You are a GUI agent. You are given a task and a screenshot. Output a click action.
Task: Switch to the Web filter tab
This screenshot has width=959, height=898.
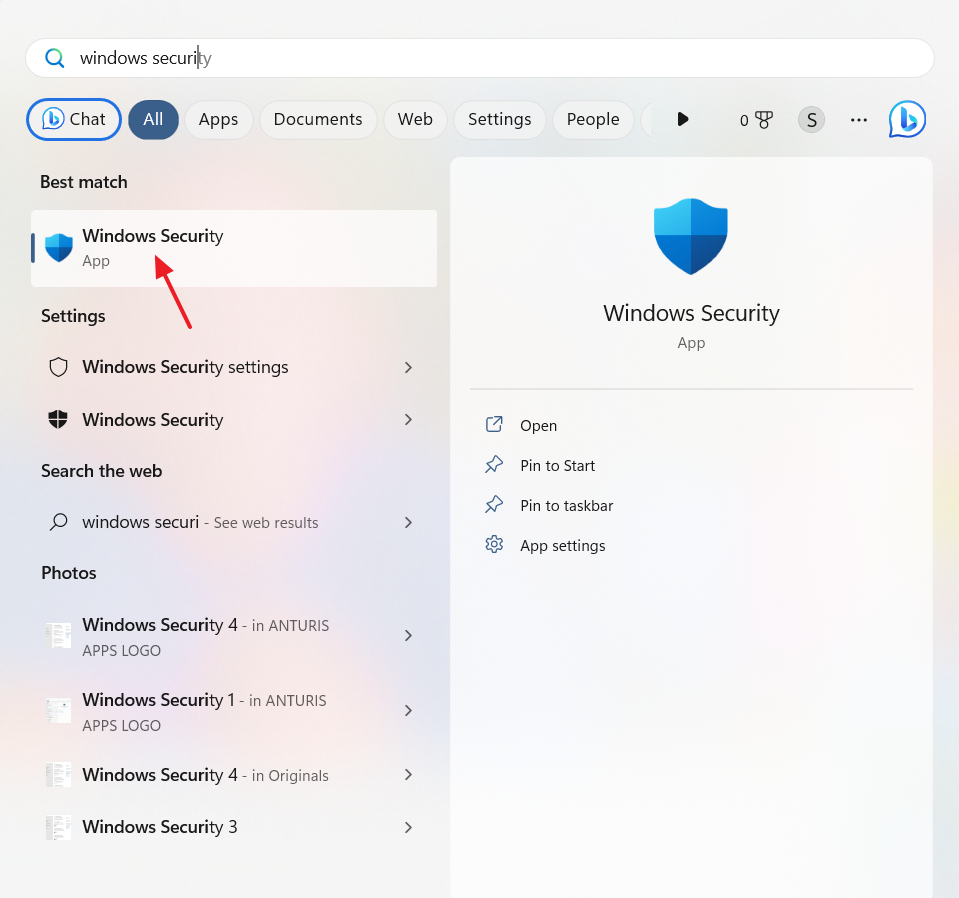pos(415,120)
